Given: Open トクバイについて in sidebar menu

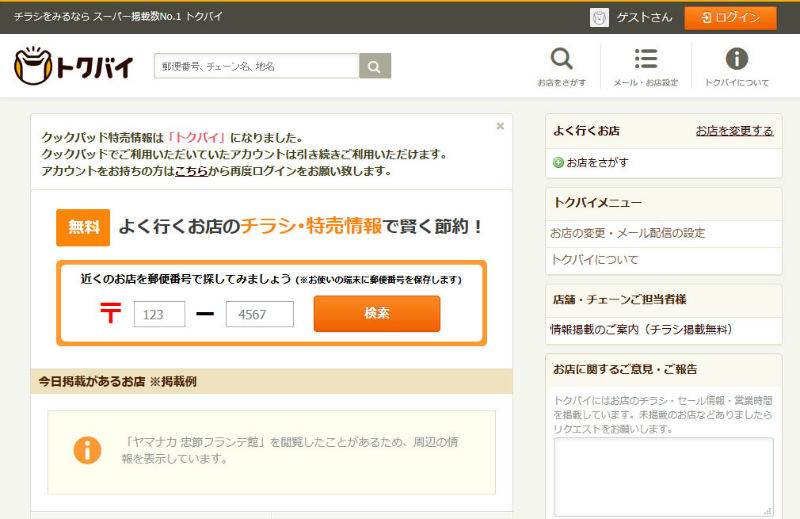Looking at the screenshot, I should click(x=594, y=260).
